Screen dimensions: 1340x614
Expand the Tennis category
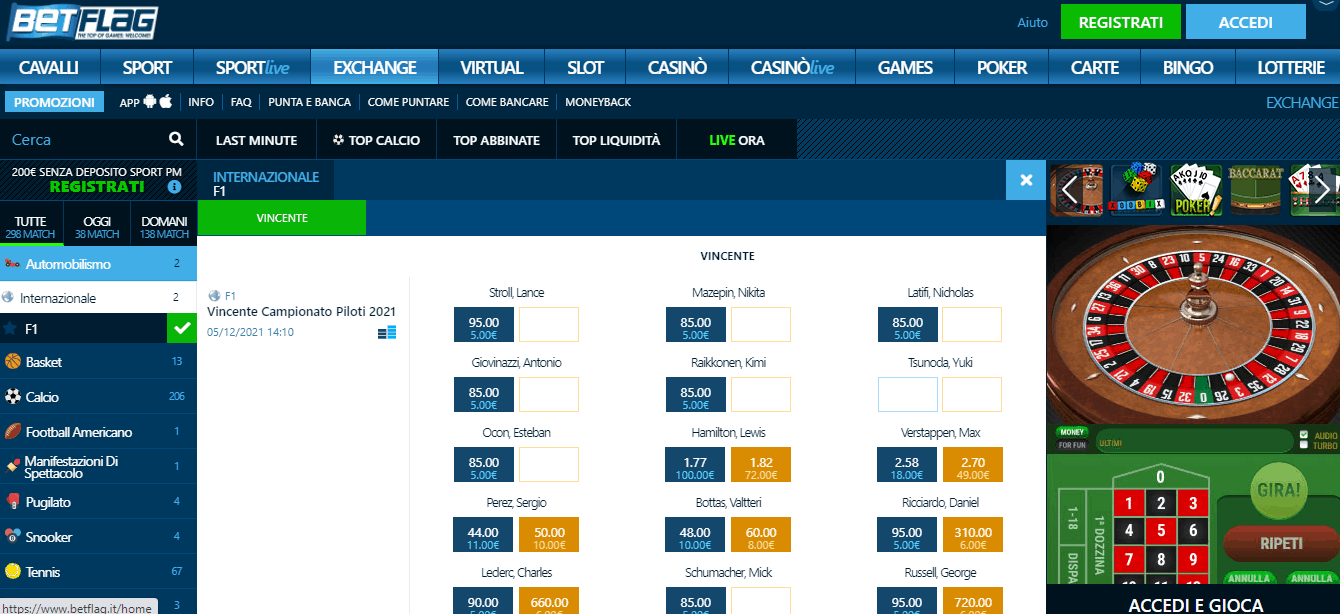pos(98,571)
